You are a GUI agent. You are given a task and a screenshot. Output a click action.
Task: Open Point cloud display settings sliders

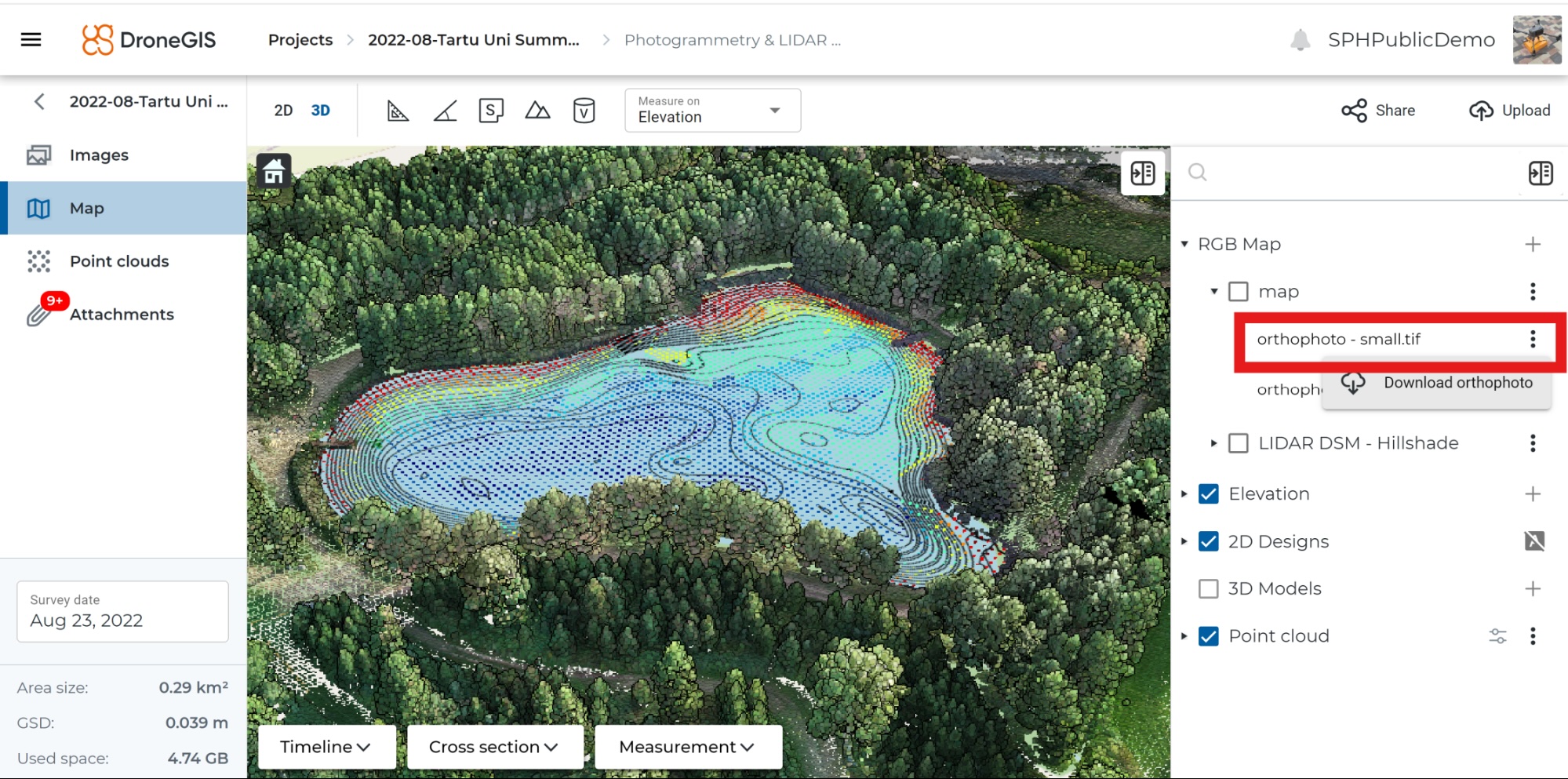coord(1497,635)
